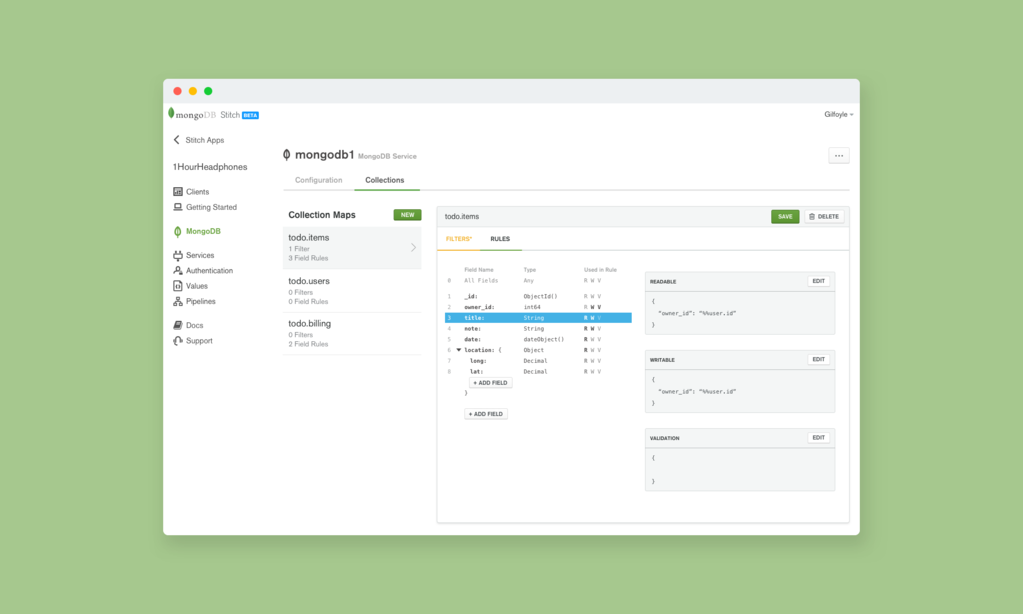The width and height of the screenshot is (1023, 614).
Task: Select the _id field row
Action: coord(538,296)
